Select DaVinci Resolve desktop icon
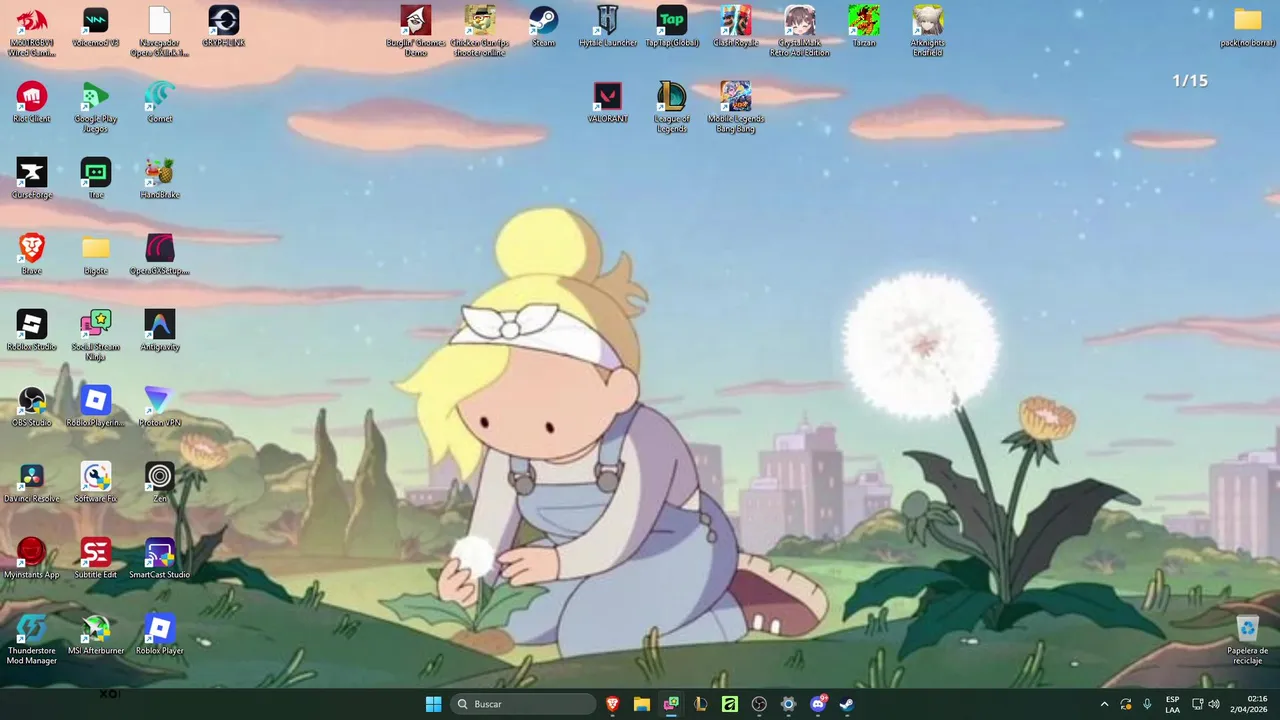1280x720 pixels. (x=32, y=483)
